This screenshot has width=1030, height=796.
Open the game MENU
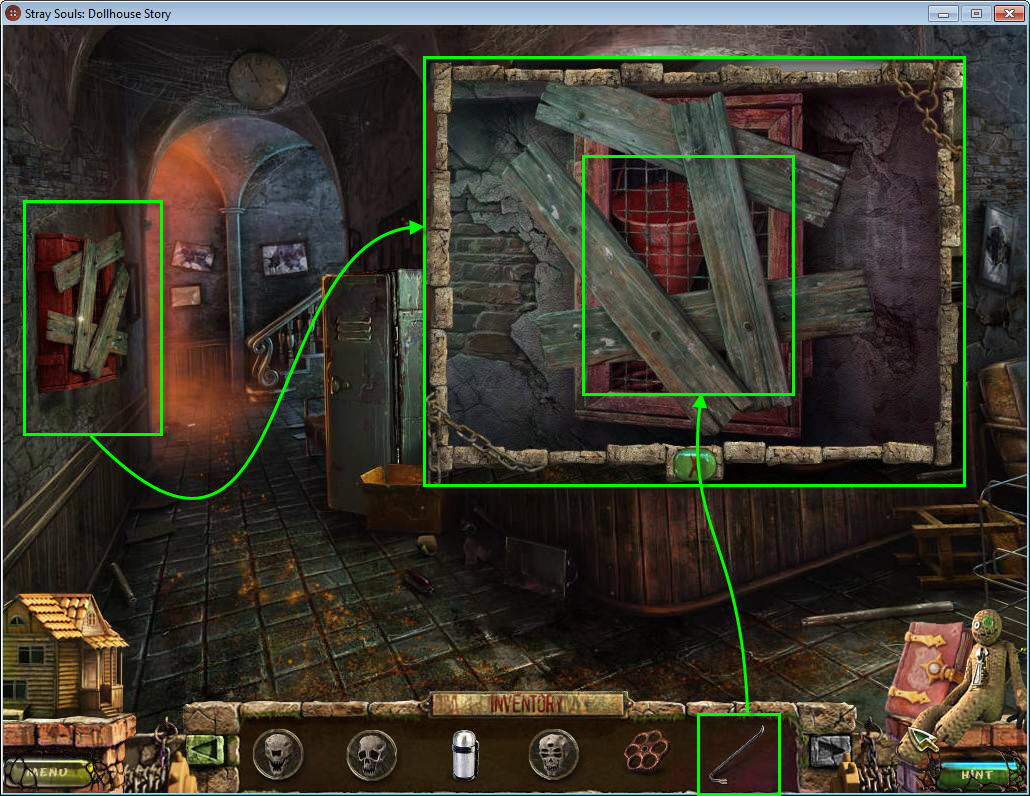point(47,772)
